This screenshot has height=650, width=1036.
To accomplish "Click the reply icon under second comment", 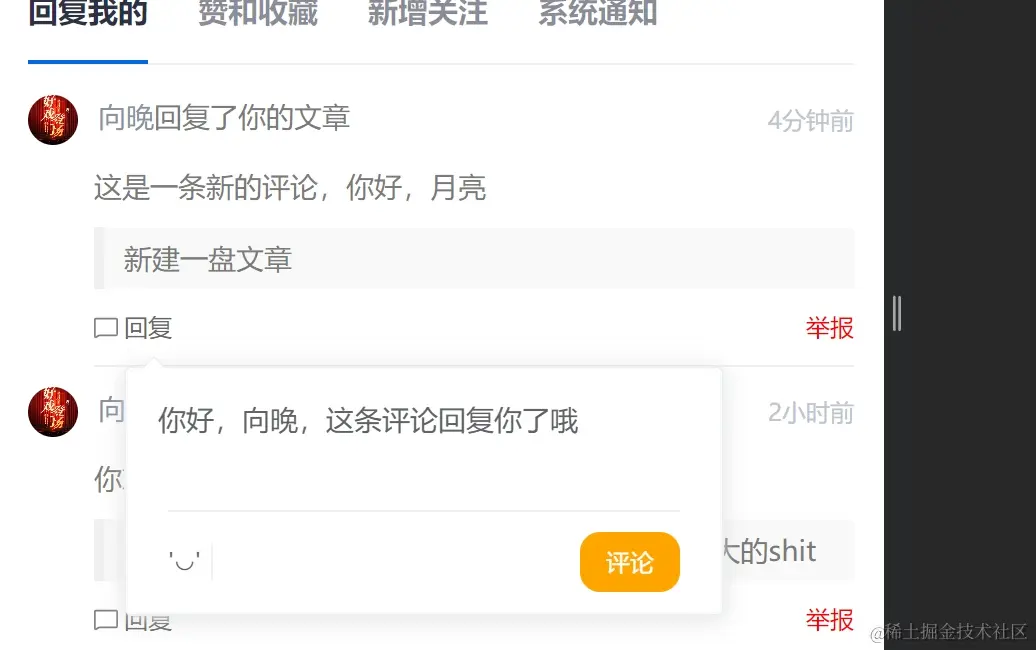I will (x=106, y=620).
